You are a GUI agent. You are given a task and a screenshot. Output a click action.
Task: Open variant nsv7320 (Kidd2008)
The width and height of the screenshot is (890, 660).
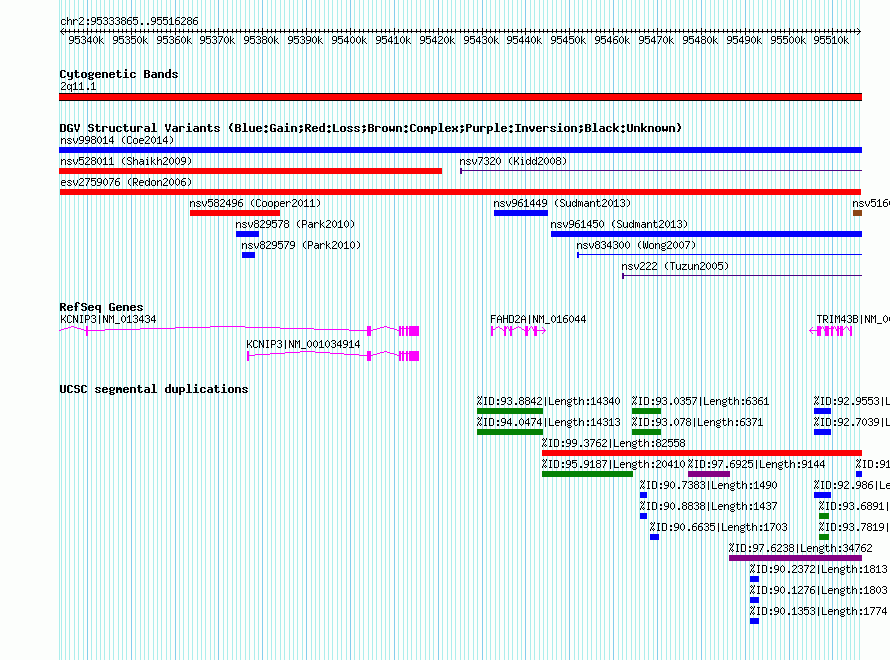[513, 161]
